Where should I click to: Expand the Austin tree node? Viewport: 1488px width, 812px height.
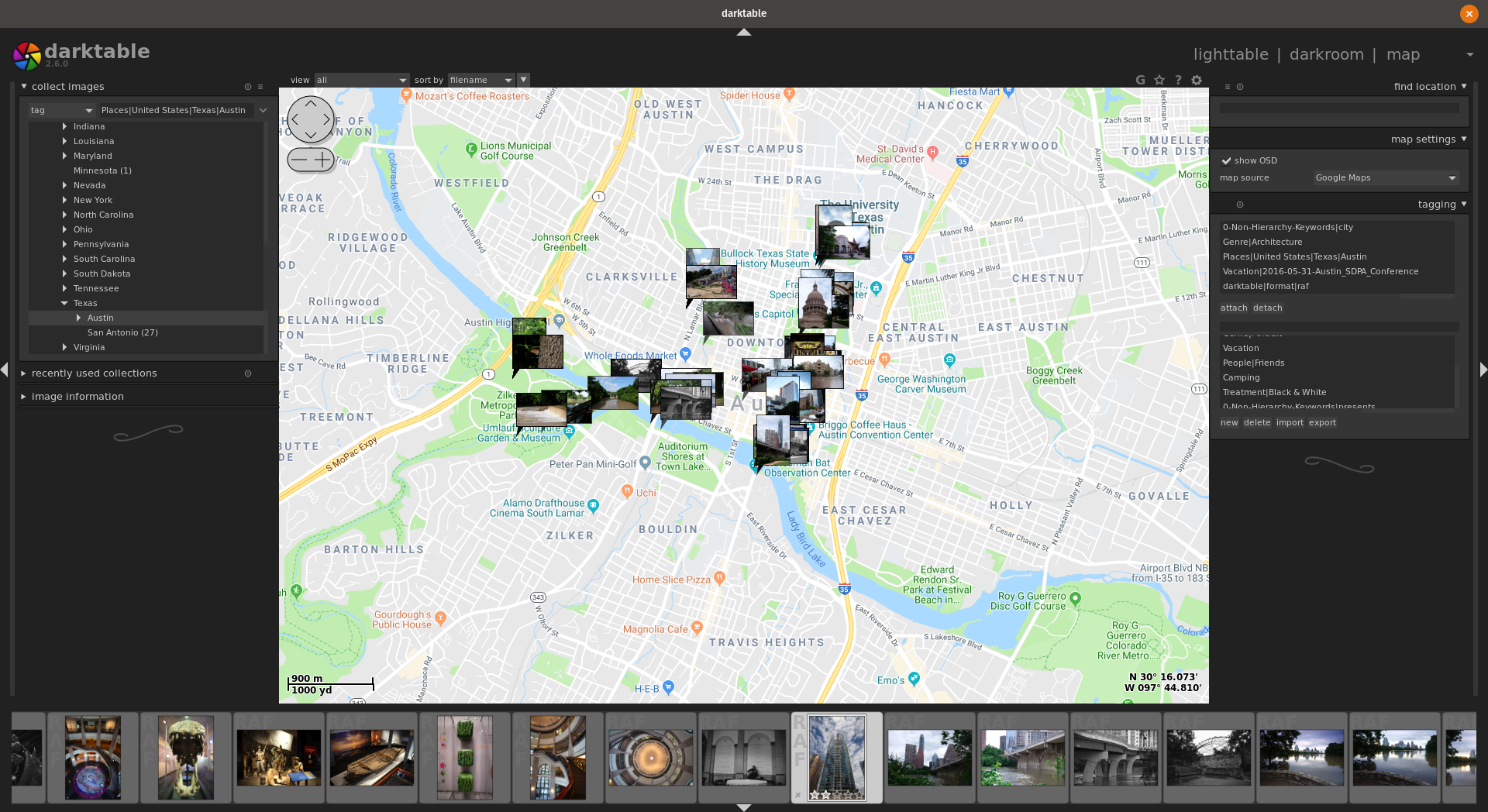pyautogui.click(x=78, y=318)
